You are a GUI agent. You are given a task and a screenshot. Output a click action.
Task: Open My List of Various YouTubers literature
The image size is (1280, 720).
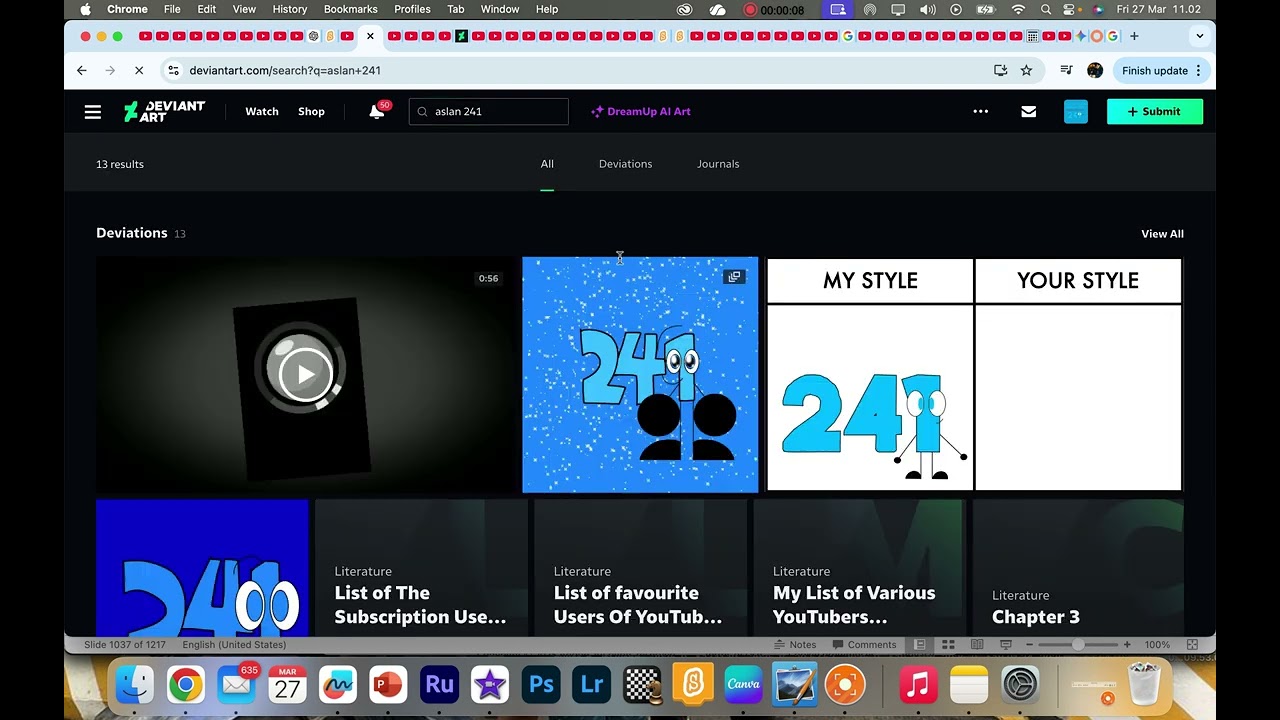(x=859, y=568)
